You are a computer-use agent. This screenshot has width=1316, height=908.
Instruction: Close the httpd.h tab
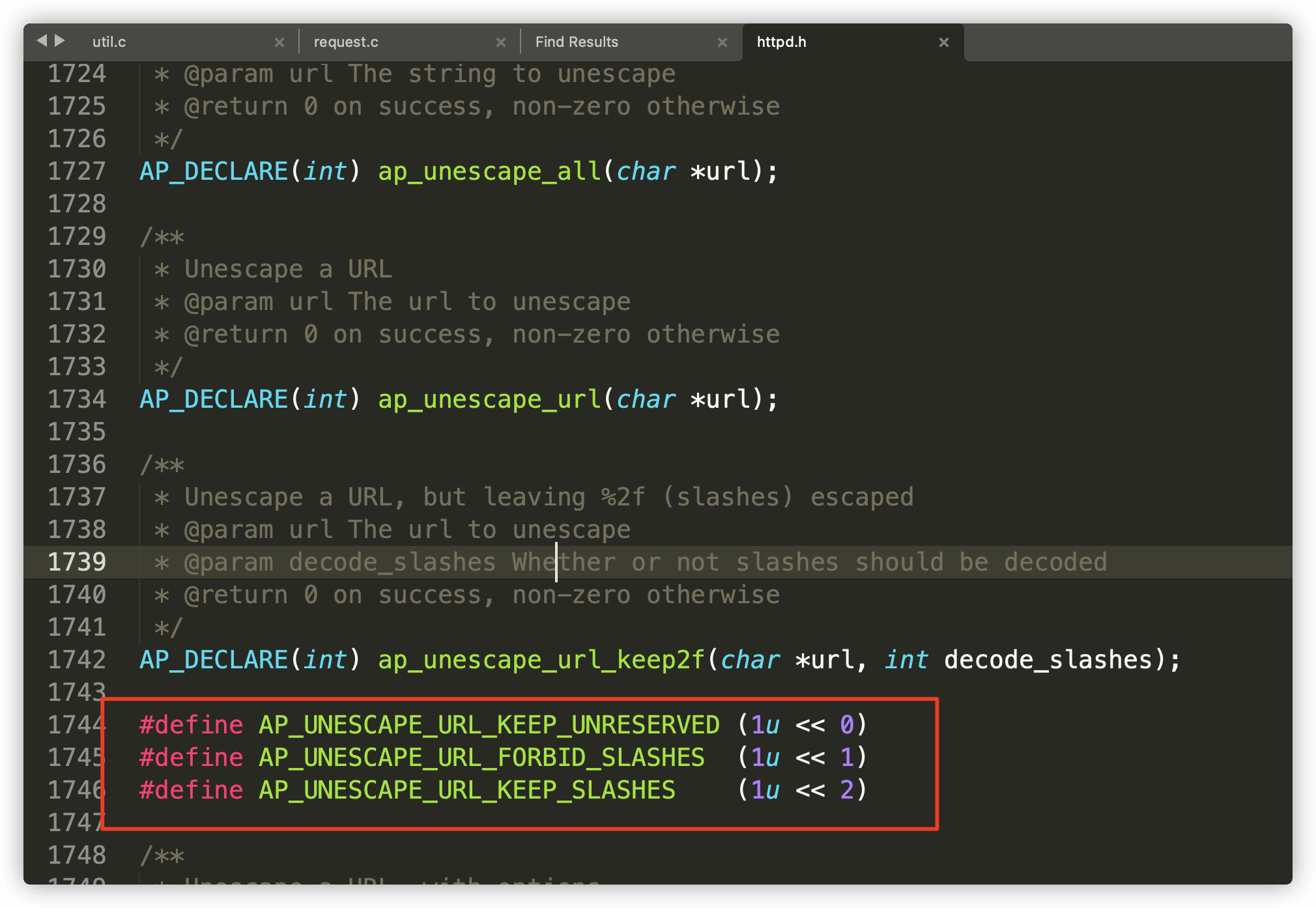point(943,42)
